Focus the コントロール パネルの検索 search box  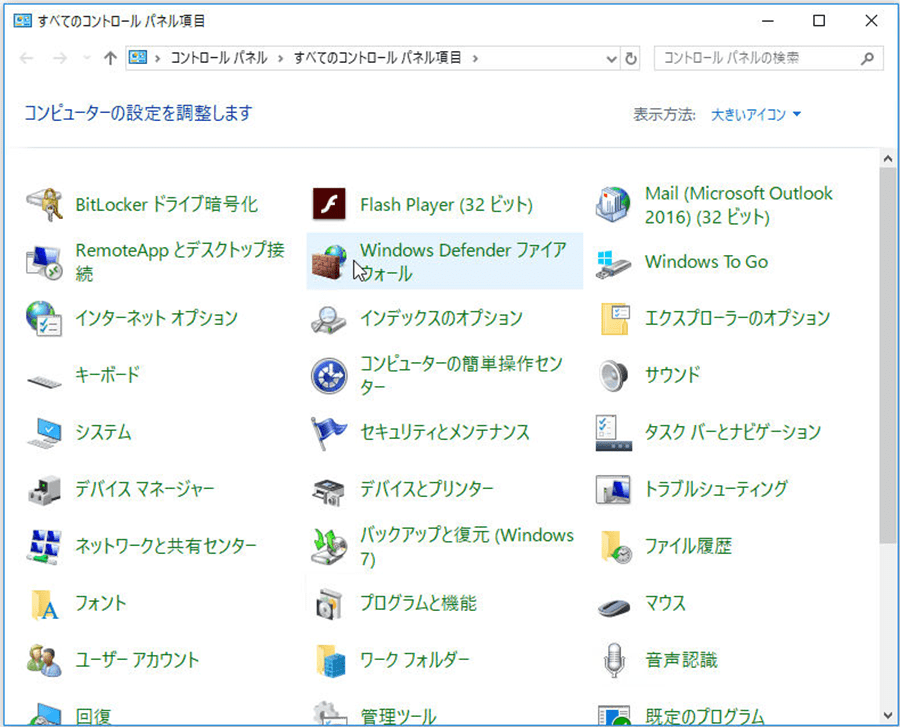point(769,58)
